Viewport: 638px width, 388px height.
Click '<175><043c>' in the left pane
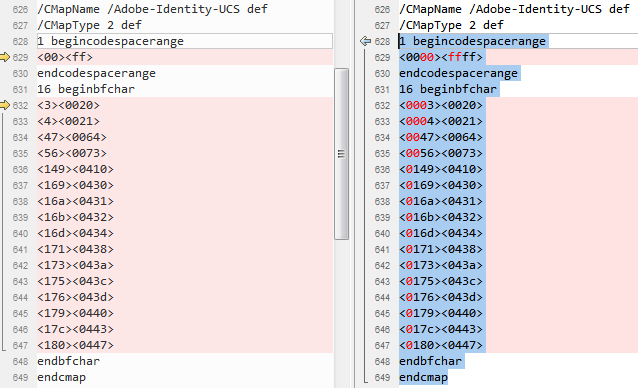pyautogui.click(x=75, y=281)
